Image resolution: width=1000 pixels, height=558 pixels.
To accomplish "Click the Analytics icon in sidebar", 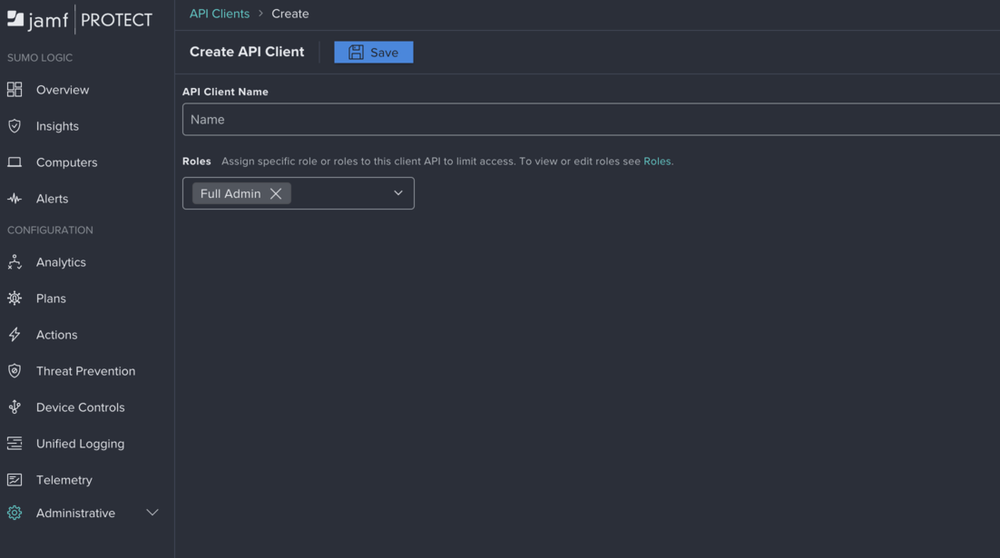I will tap(15, 262).
